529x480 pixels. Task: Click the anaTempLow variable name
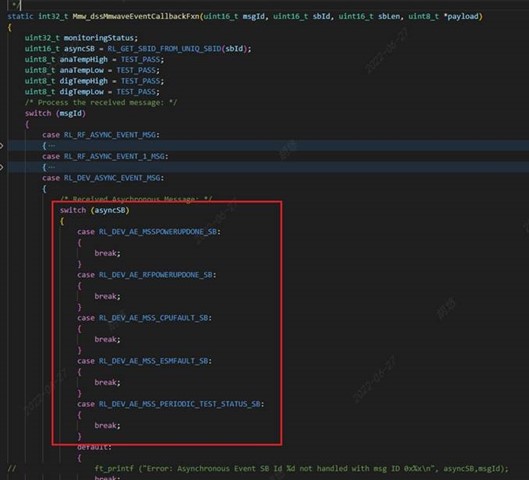[82, 70]
